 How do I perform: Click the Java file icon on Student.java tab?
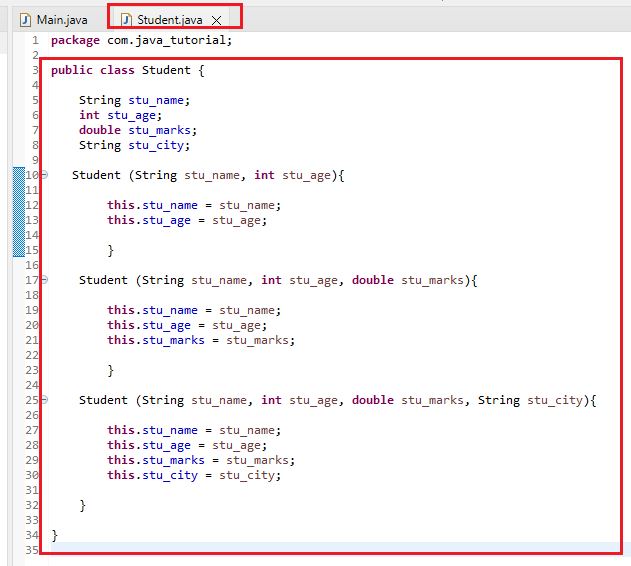pyautogui.click(x=126, y=20)
